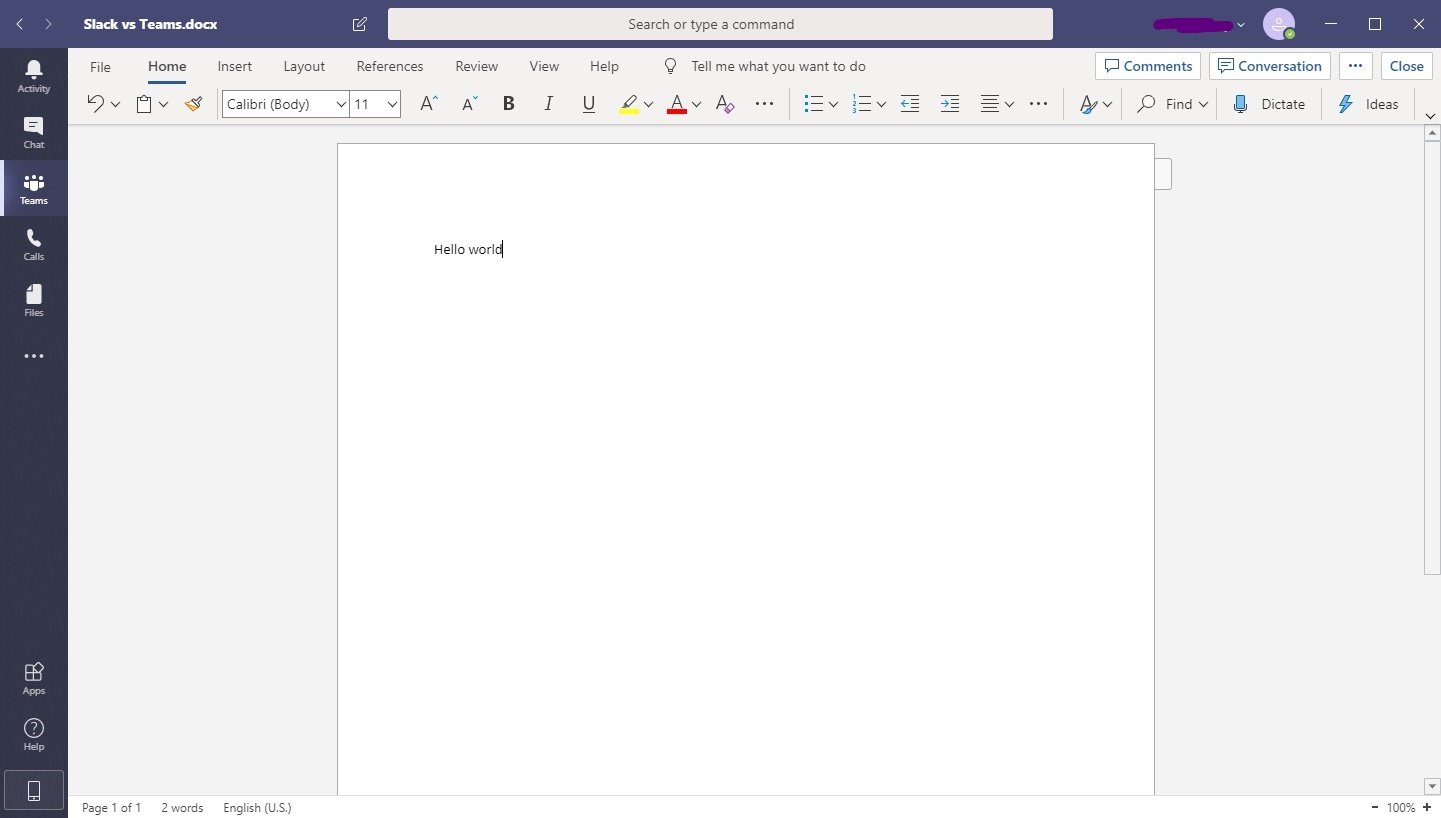Open more font options ellipsis
1441x818 pixels.
(x=764, y=103)
